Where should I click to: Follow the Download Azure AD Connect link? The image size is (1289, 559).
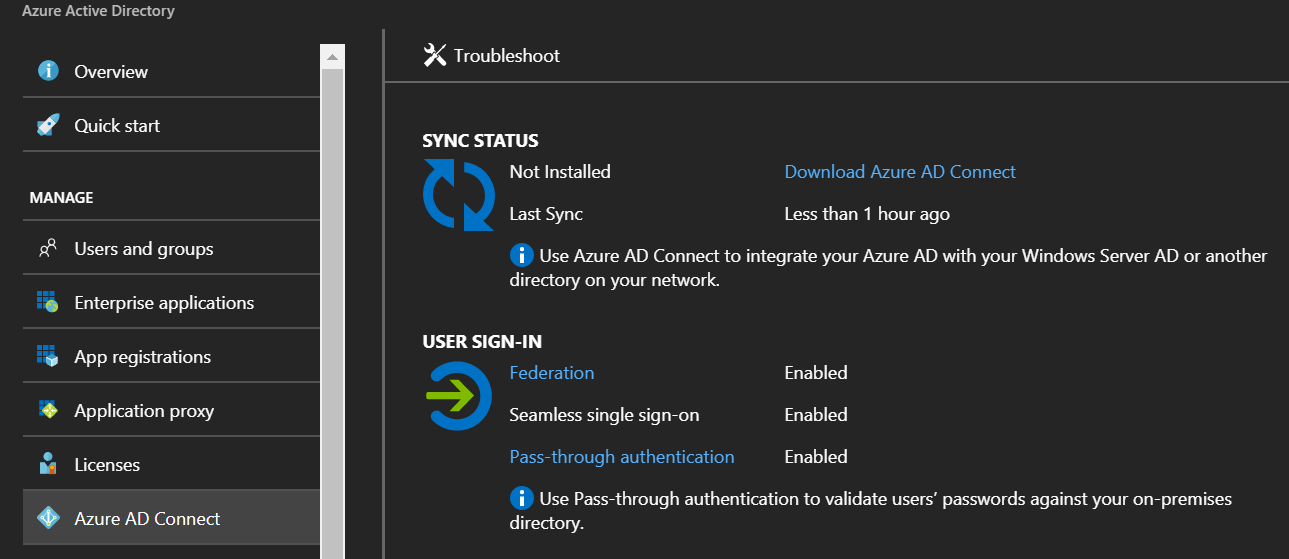(x=900, y=172)
